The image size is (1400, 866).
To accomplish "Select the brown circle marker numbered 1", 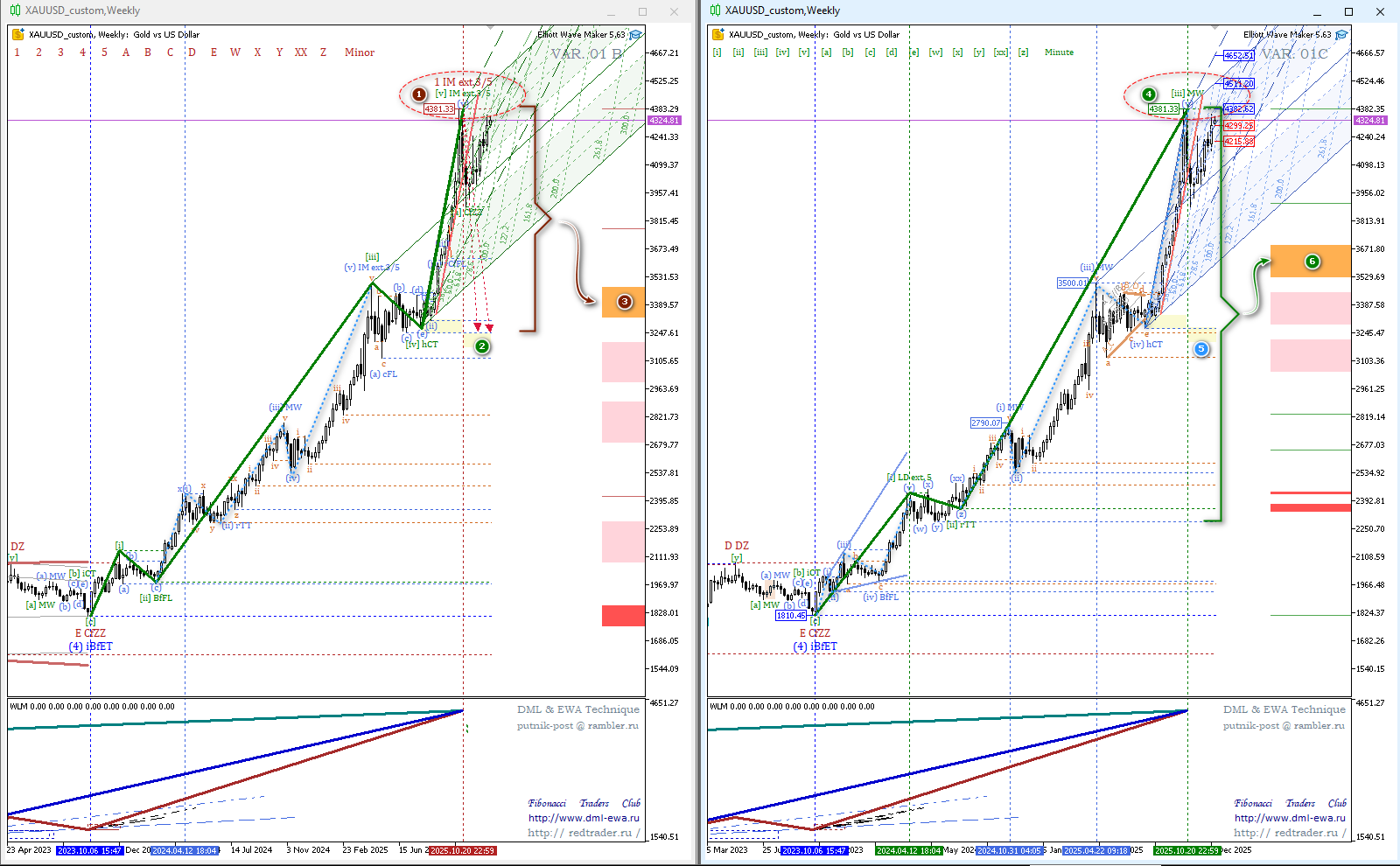I will coord(419,94).
